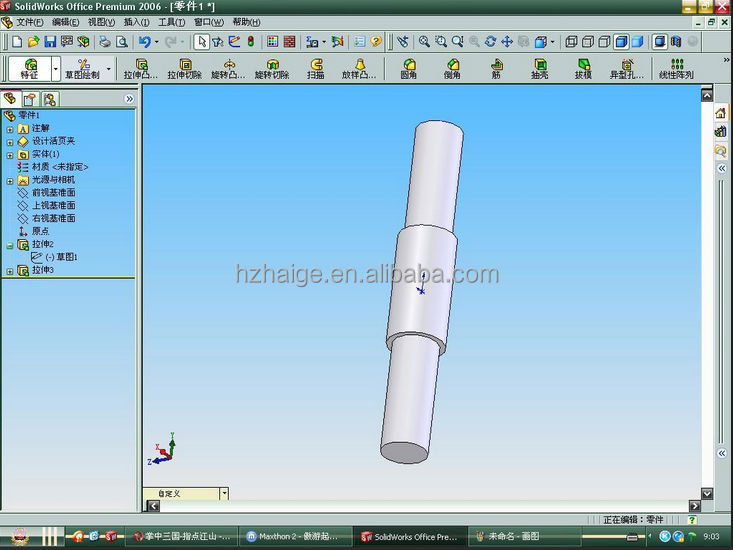Open the 工具(T) menu

point(172,21)
